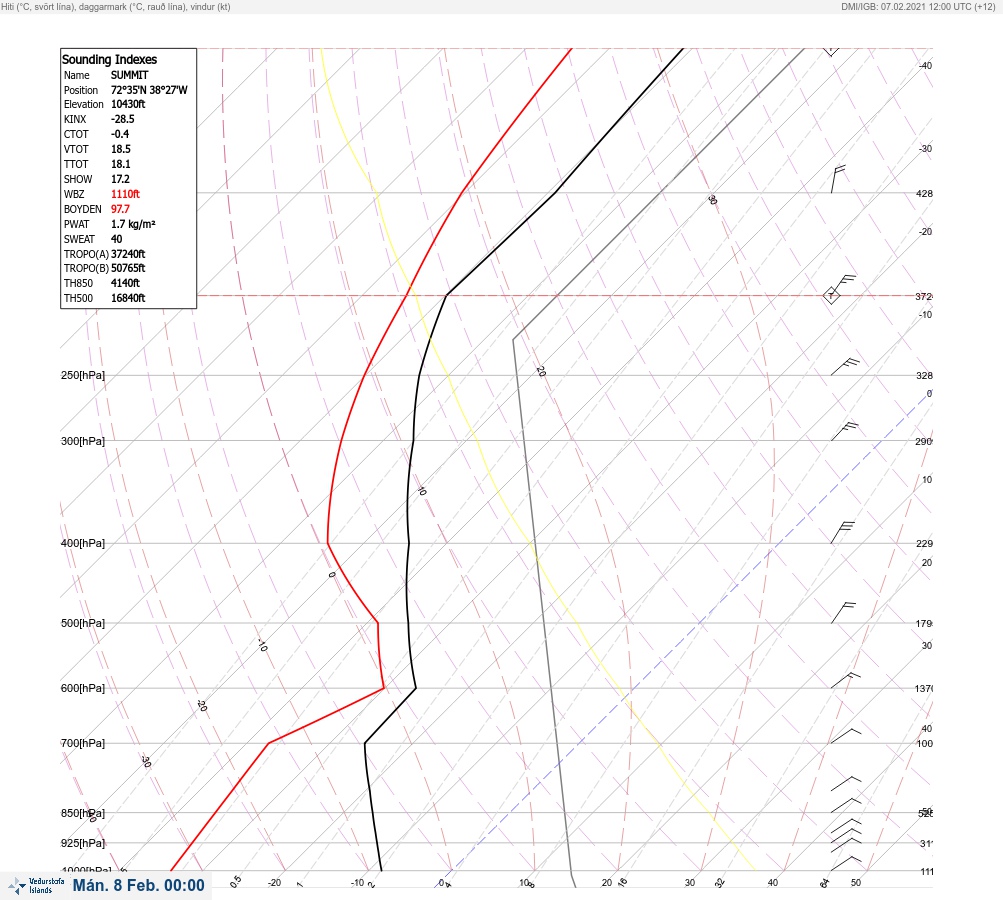Select the station name "SUMMIT"
Screen dimensions: 1003x900
[x=130, y=75]
